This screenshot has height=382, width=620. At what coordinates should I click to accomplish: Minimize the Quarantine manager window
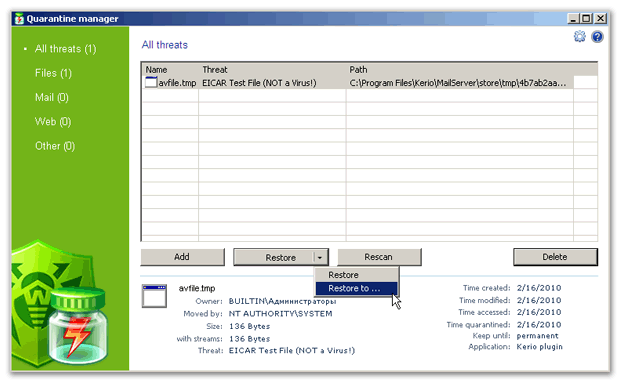[573, 18]
